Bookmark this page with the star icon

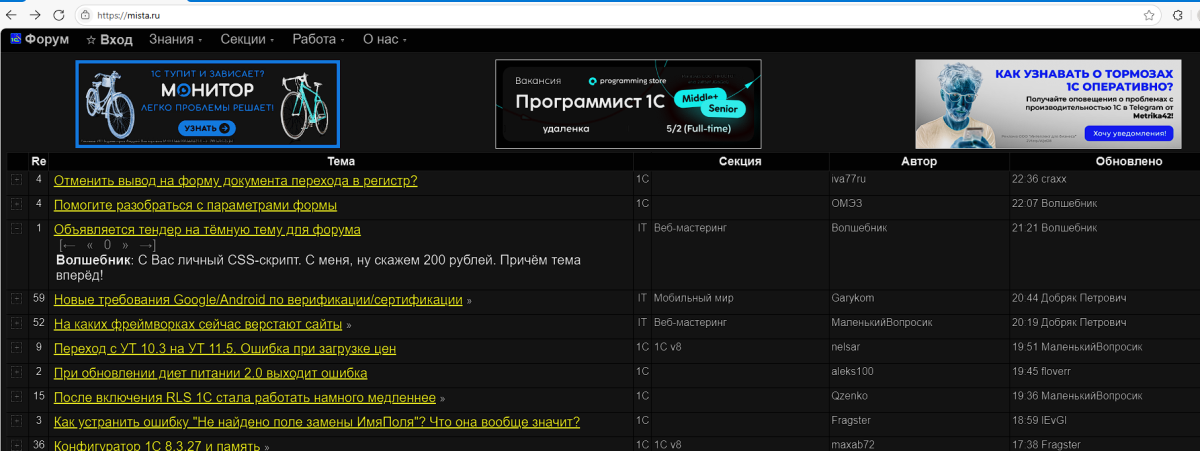(1150, 15)
